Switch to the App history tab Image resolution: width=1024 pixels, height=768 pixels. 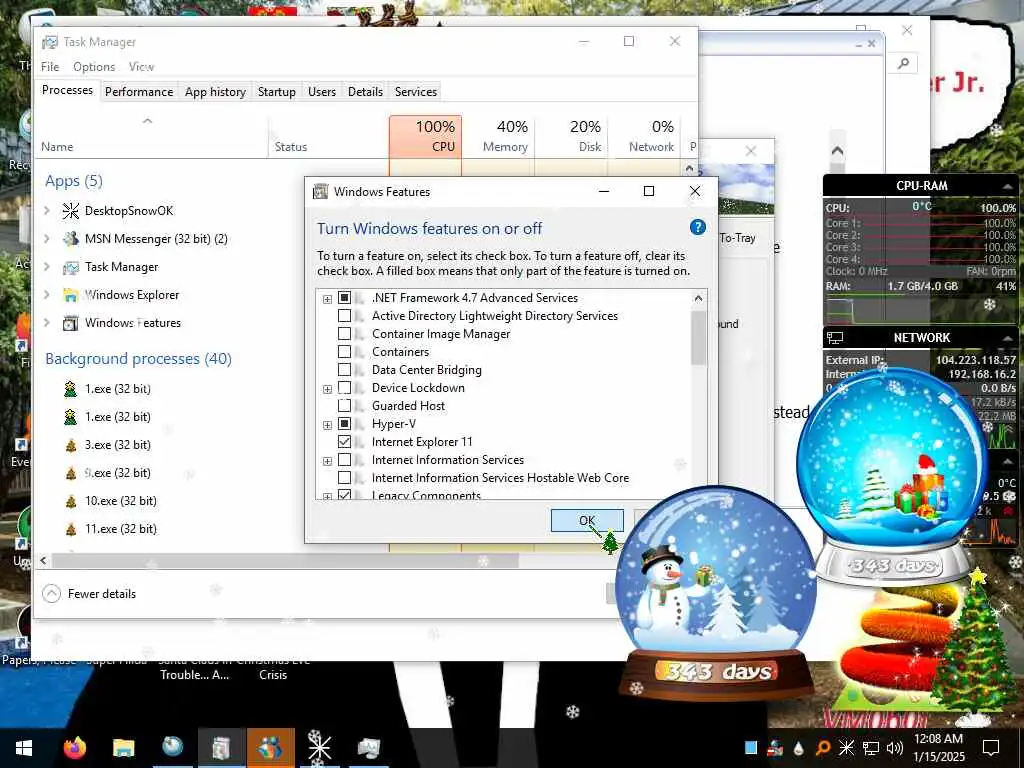click(215, 91)
